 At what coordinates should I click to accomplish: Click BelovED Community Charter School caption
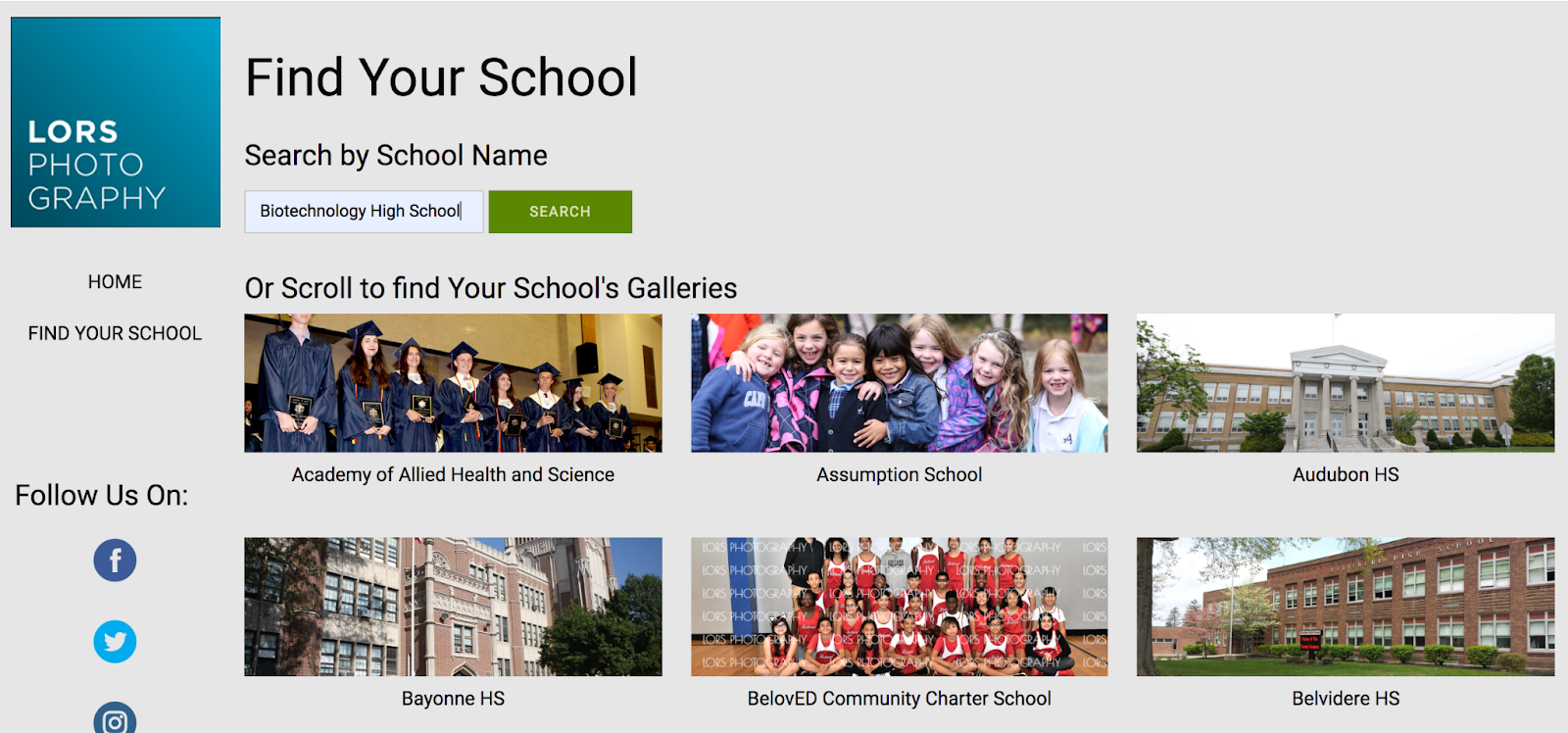click(x=900, y=699)
